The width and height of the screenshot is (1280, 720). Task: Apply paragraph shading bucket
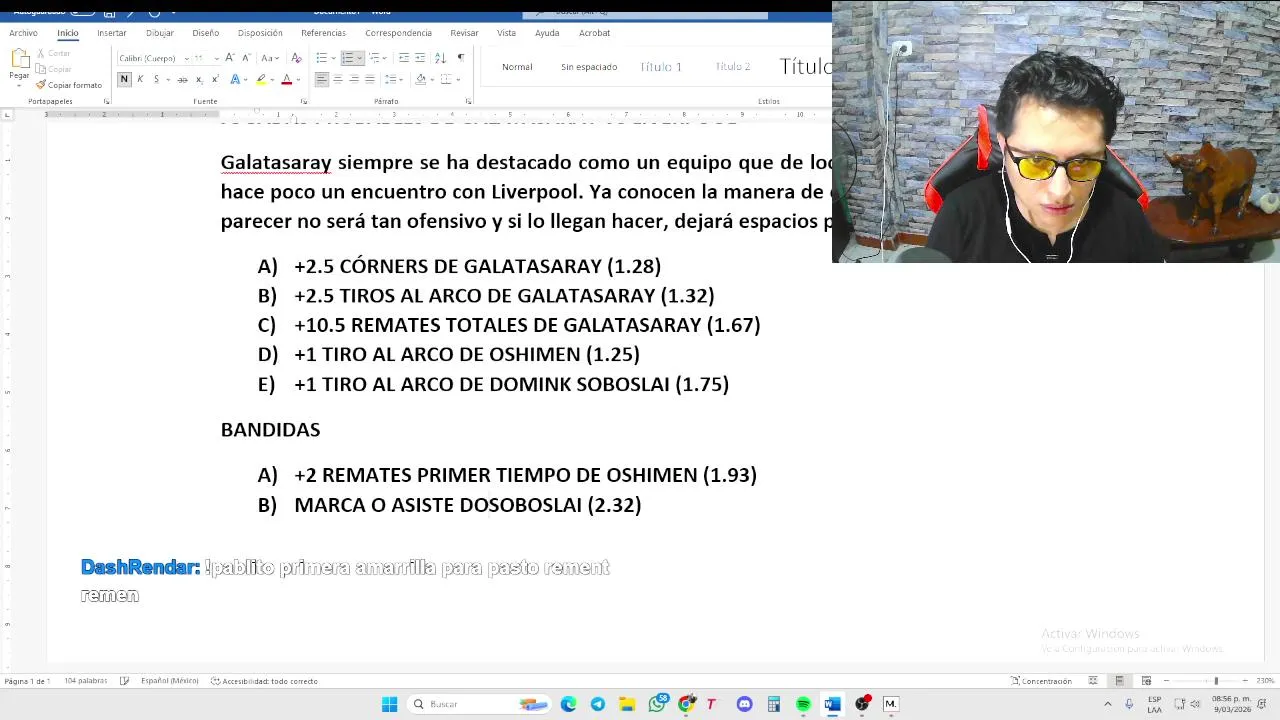pyautogui.click(x=421, y=79)
